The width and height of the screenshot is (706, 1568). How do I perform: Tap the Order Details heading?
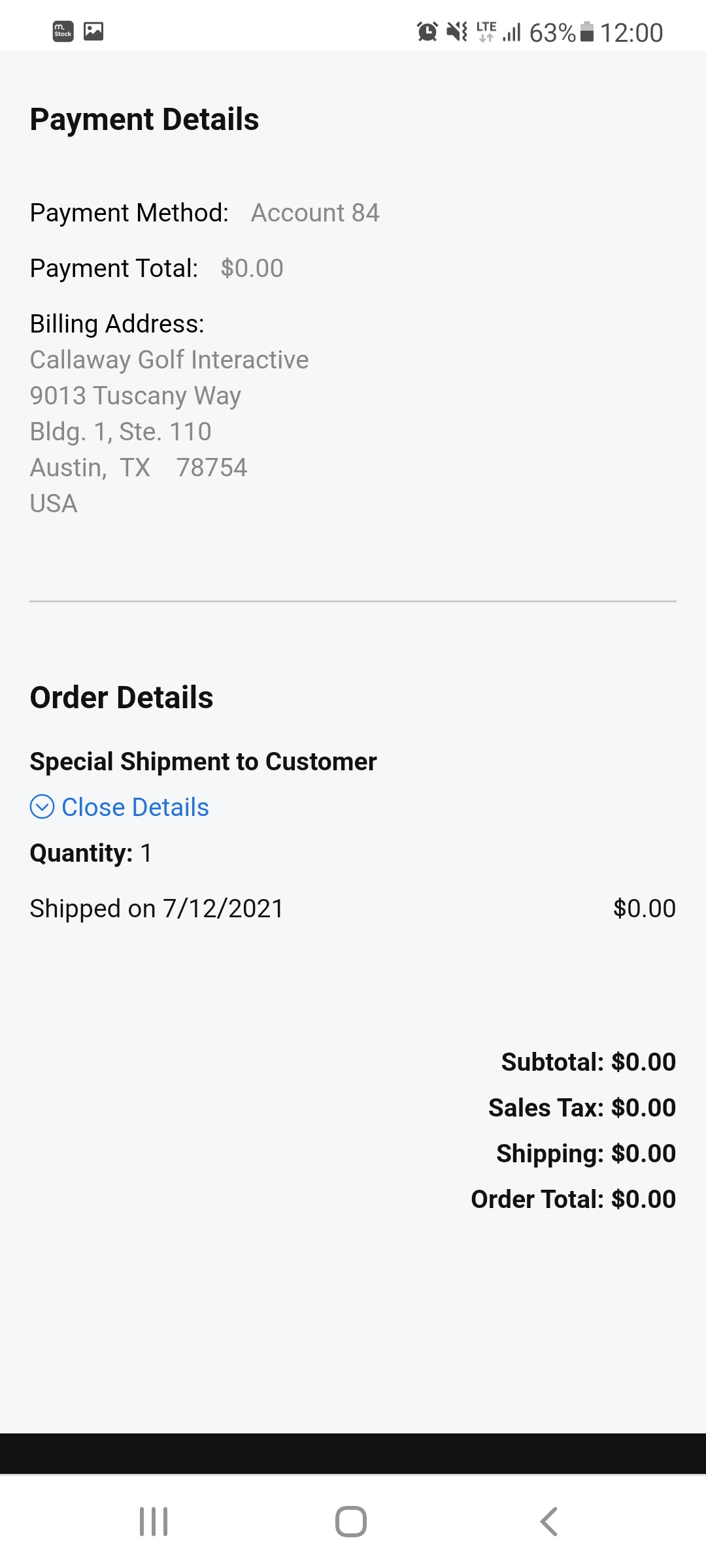122,698
